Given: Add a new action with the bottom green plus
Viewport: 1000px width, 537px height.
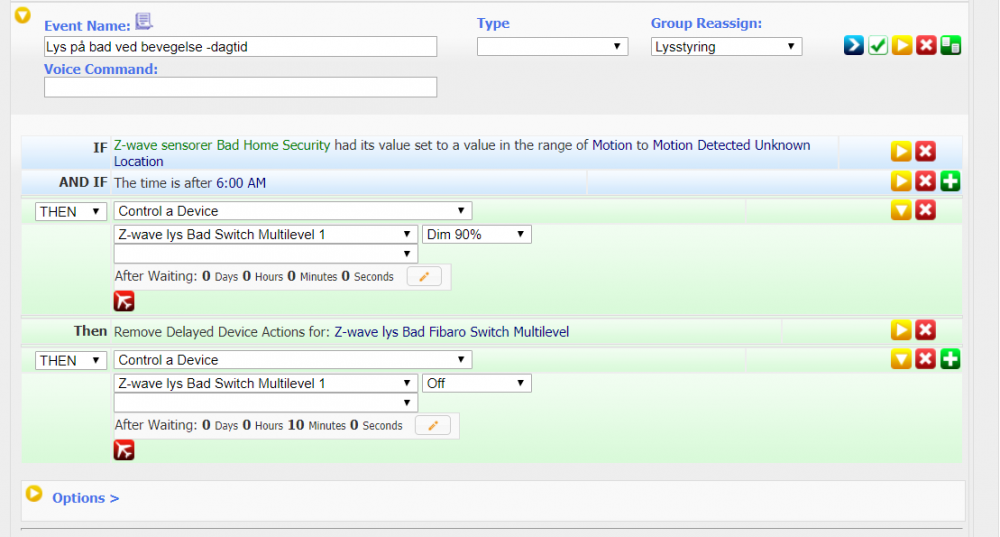Looking at the screenshot, I should 950,359.
